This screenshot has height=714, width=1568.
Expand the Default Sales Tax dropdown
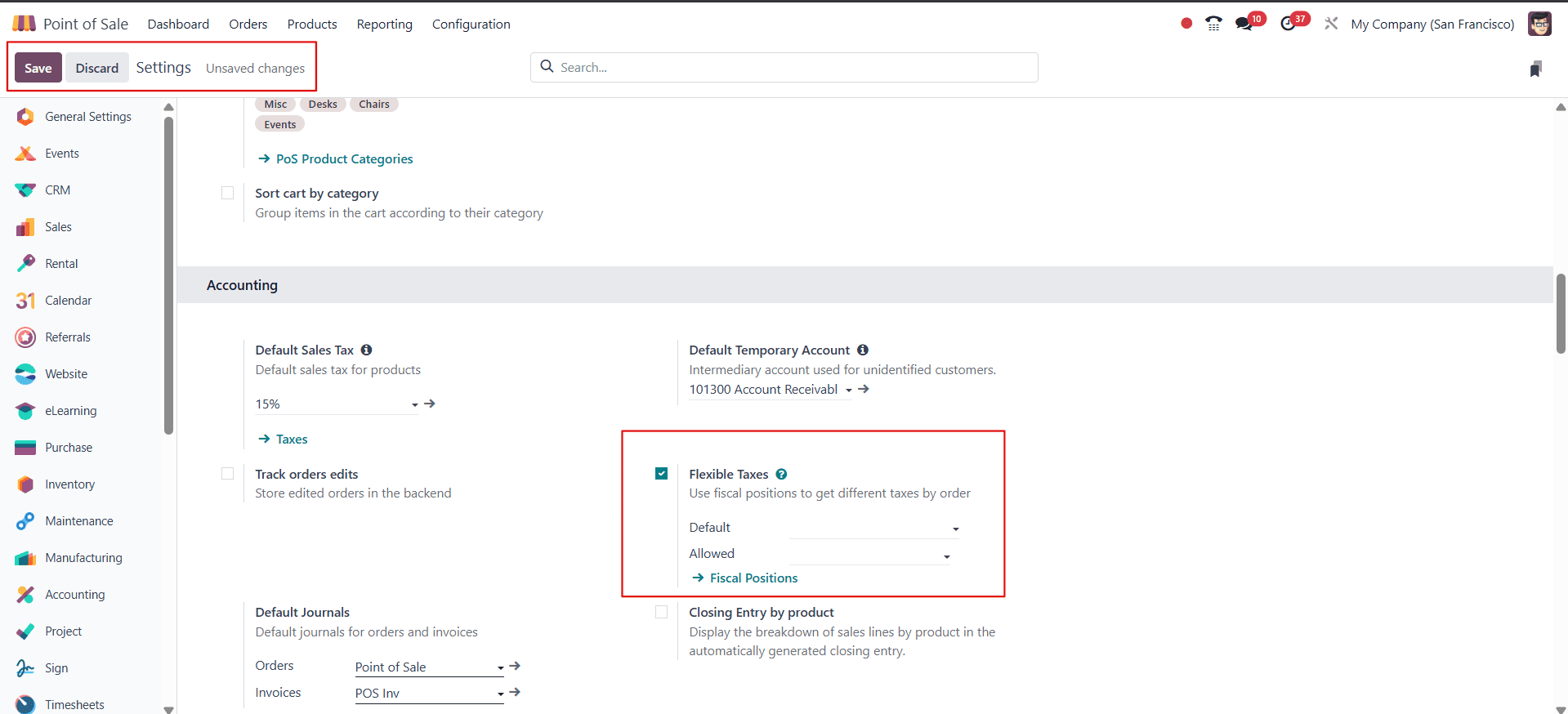tap(414, 404)
